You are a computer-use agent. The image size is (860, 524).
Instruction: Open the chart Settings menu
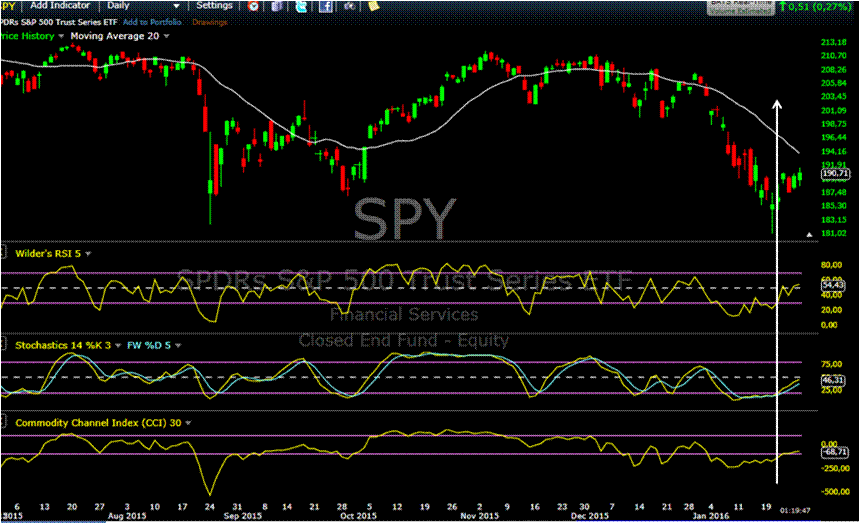click(x=214, y=5)
